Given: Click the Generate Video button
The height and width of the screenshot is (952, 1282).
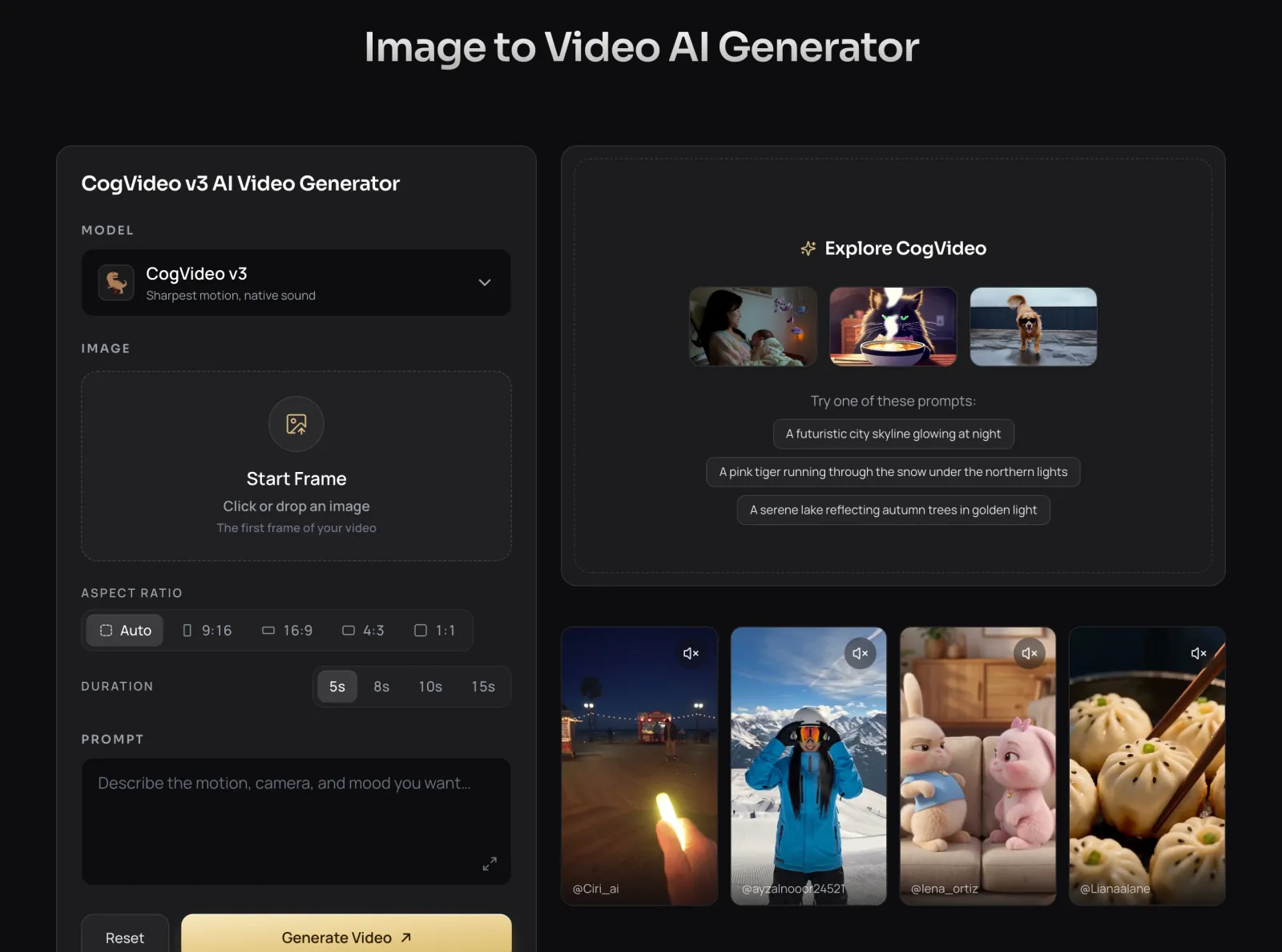Looking at the screenshot, I should 346,934.
